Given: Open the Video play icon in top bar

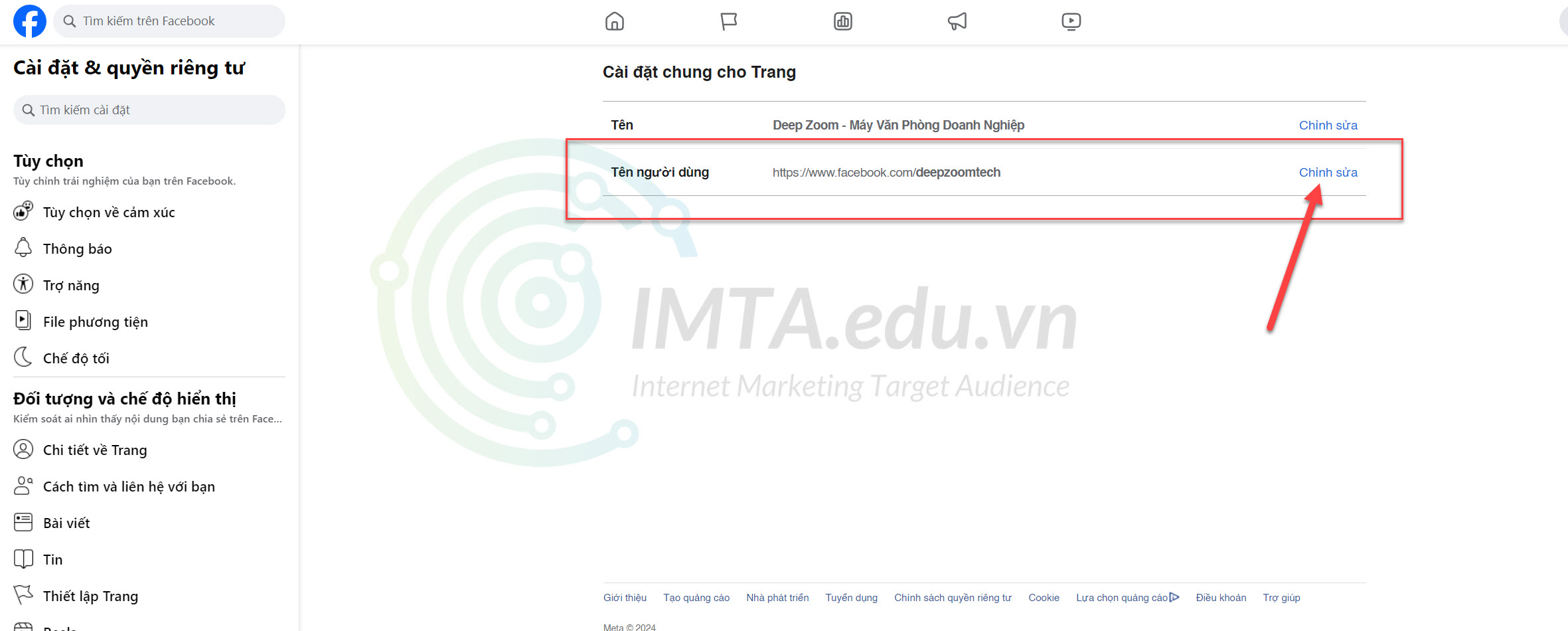Looking at the screenshot, I should point(1071,21).
